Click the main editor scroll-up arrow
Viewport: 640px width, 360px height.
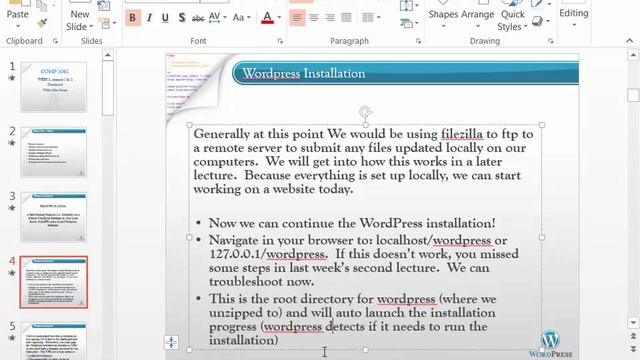tap(633, 55)
